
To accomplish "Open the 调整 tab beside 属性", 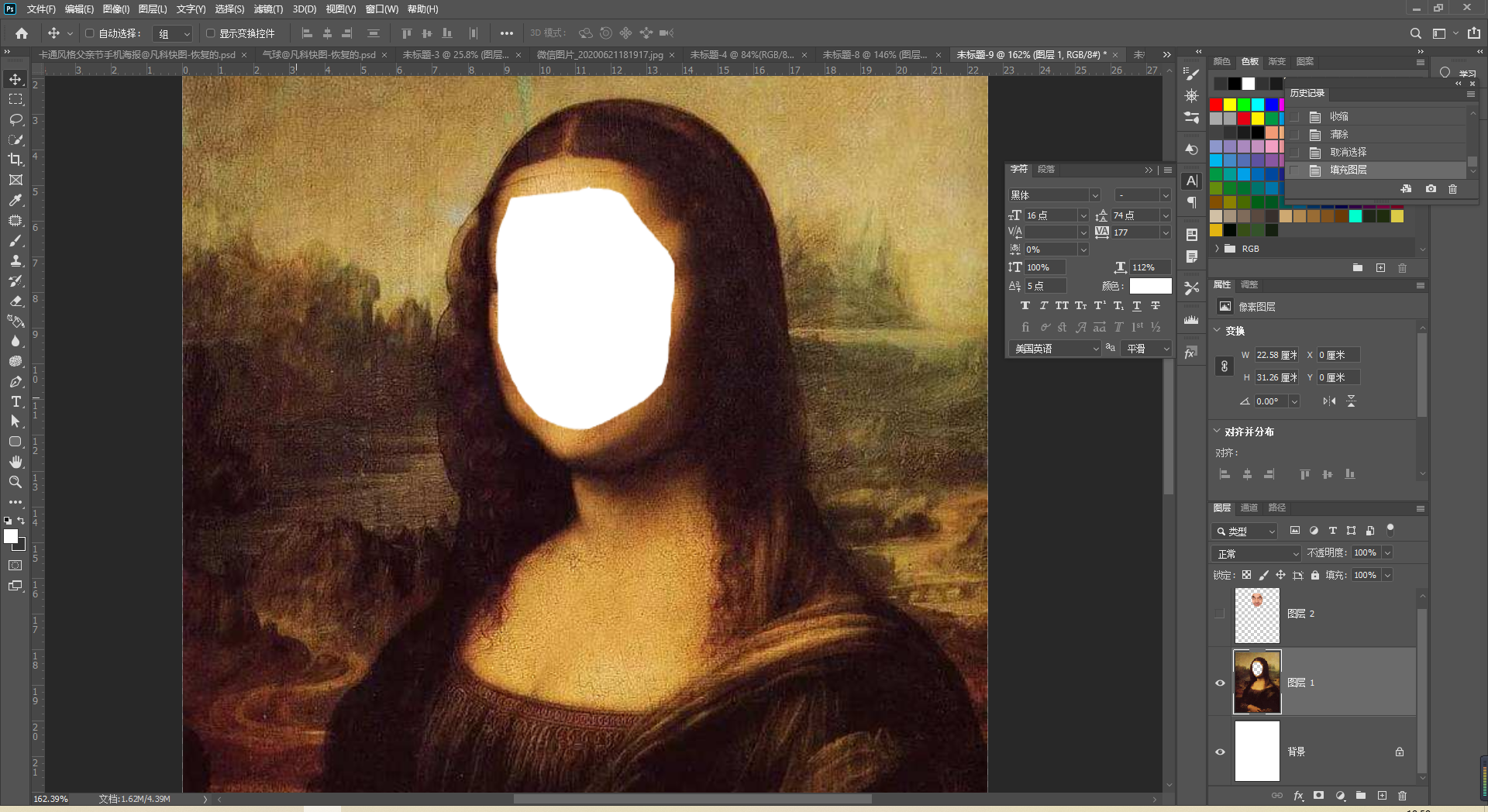I will [x=1249, y=285].
